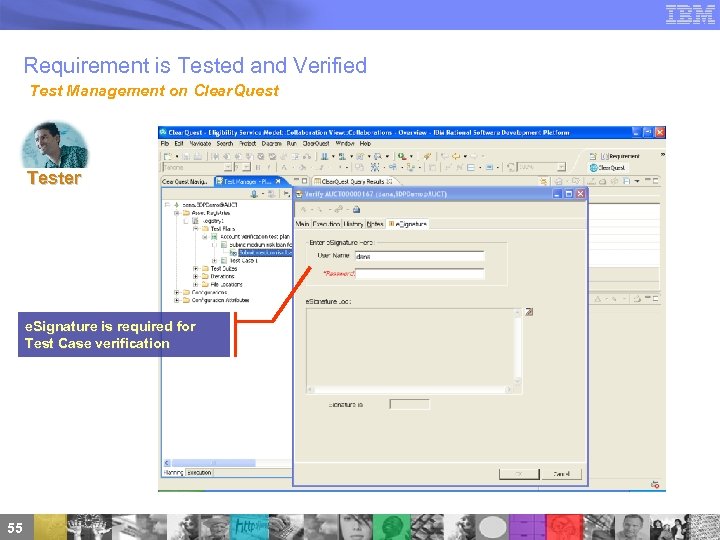The width and height of the screenshot is (720, 540).
Task: Open the Navigate menu
Action: (x=200, y=143)
